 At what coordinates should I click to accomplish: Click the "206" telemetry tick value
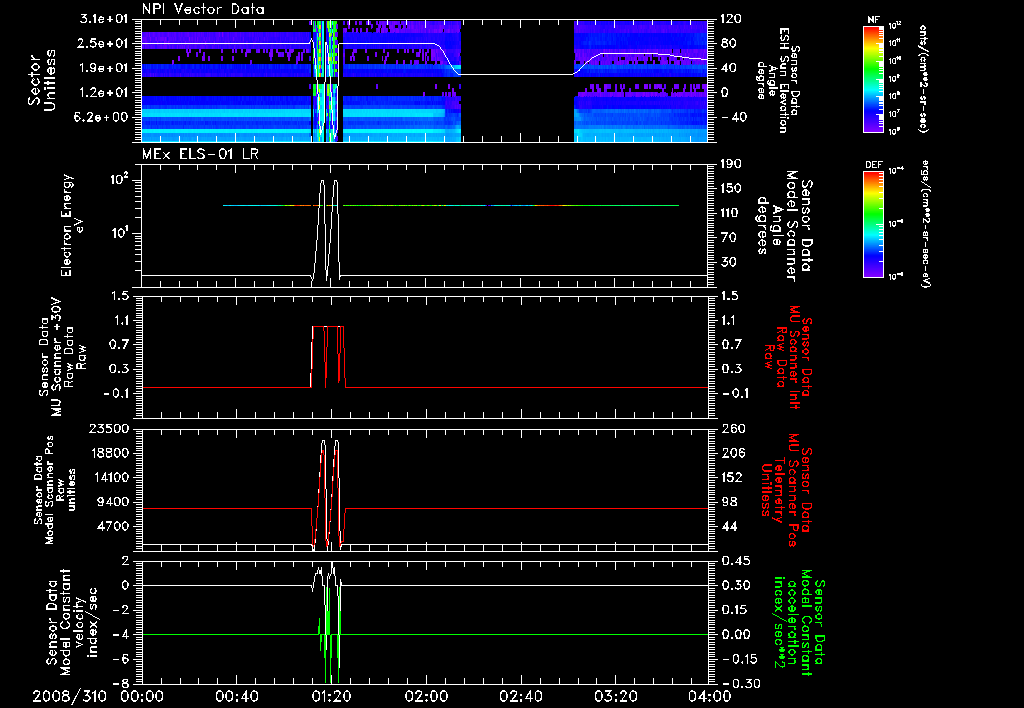tap(731, 453)
